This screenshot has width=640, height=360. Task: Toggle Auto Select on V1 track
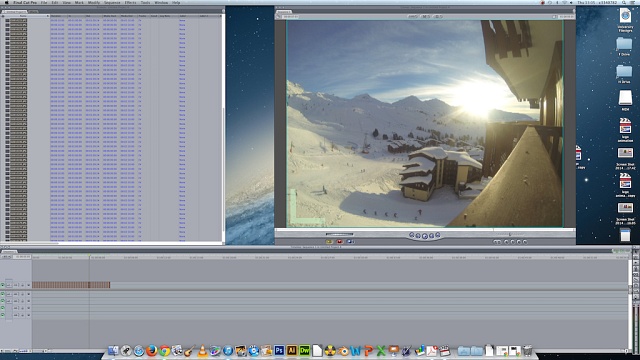(29, 285)
